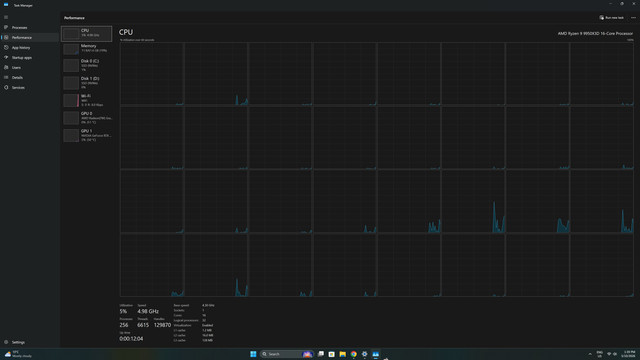This screenshot has width=640, height=360.
Task: Launch Google Chrome from taskbar
Action: (353, 354)
